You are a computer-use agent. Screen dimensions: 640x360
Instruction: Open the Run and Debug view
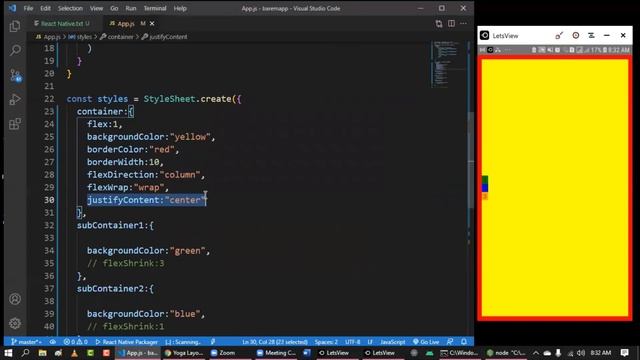[15, 99]
